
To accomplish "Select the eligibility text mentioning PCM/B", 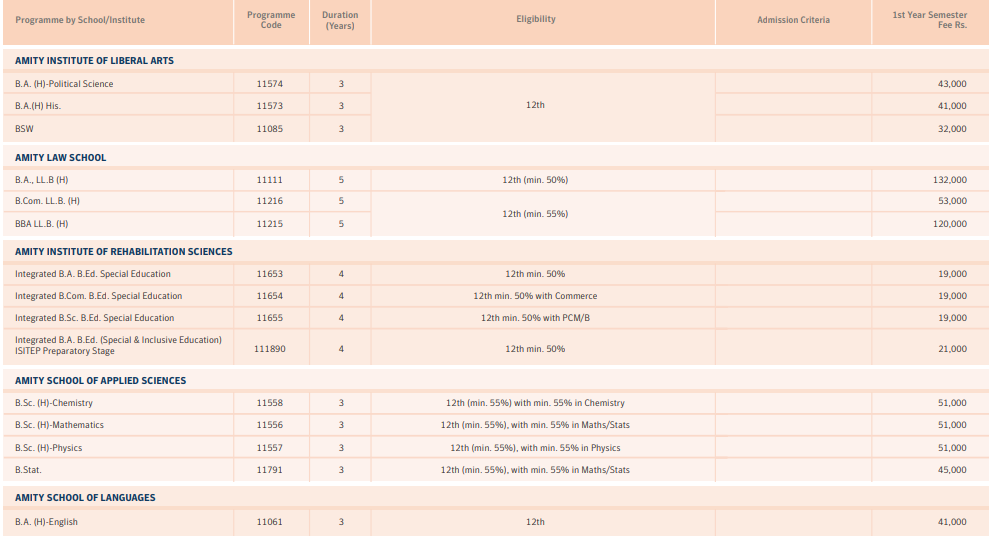I will tap(535, 318).
